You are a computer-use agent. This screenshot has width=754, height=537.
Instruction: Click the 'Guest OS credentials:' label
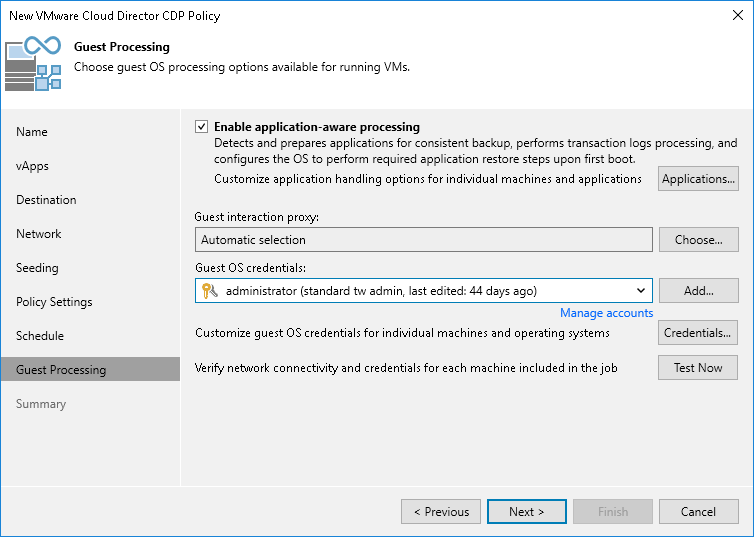pos(251,268)
